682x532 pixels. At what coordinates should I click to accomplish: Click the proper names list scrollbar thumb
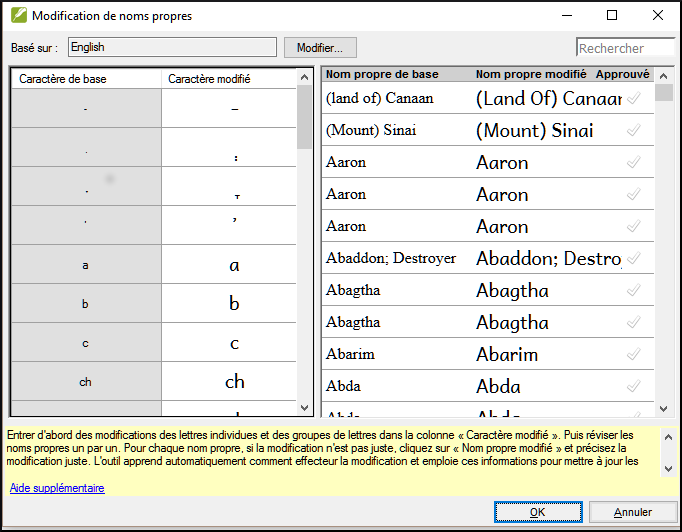pos(663,93)
